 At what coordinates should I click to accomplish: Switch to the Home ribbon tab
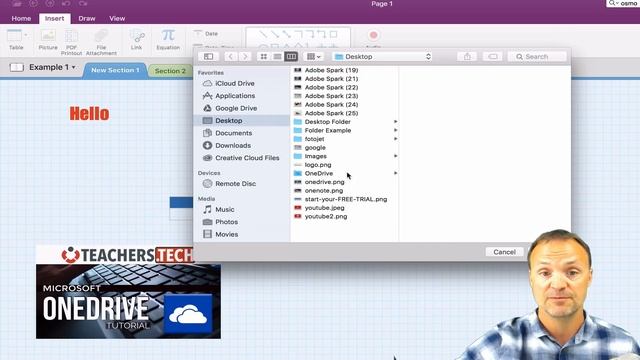tap(21, 18)
